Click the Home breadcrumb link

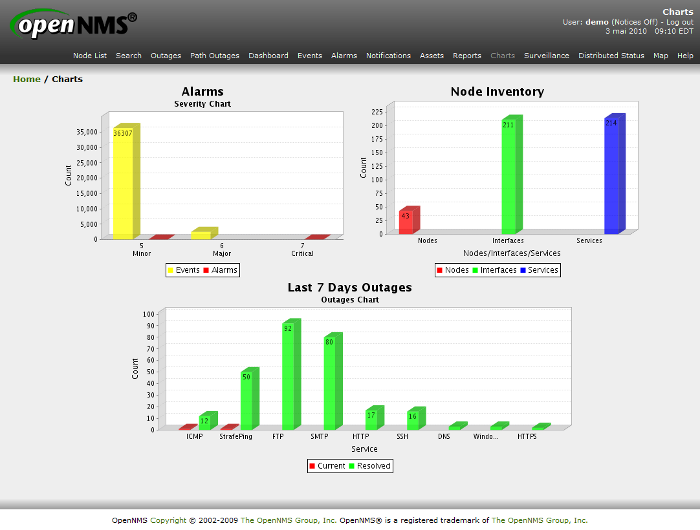pyautogui.click(x=27, y=79)
